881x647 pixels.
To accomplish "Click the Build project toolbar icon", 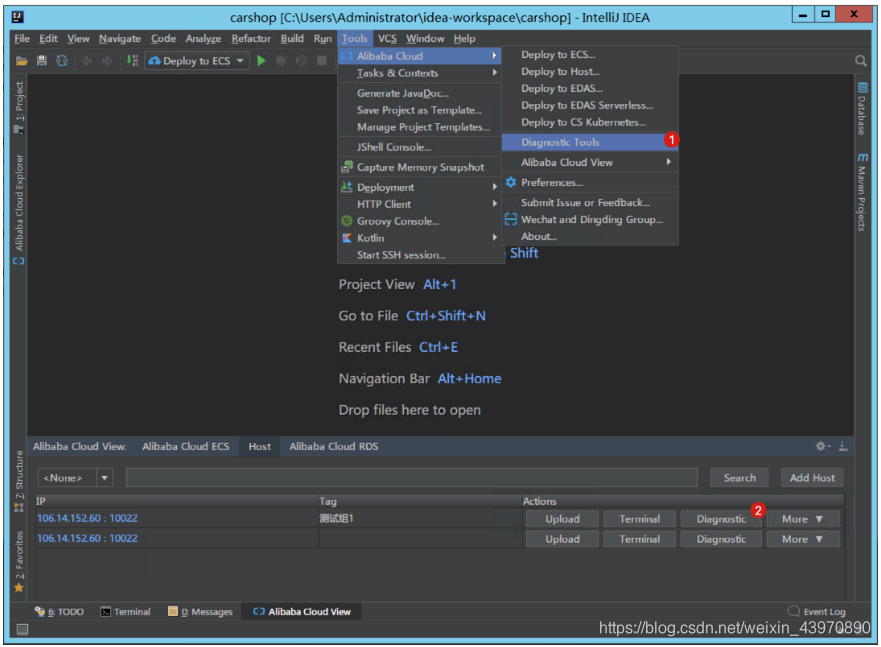I will click(133, 61).
